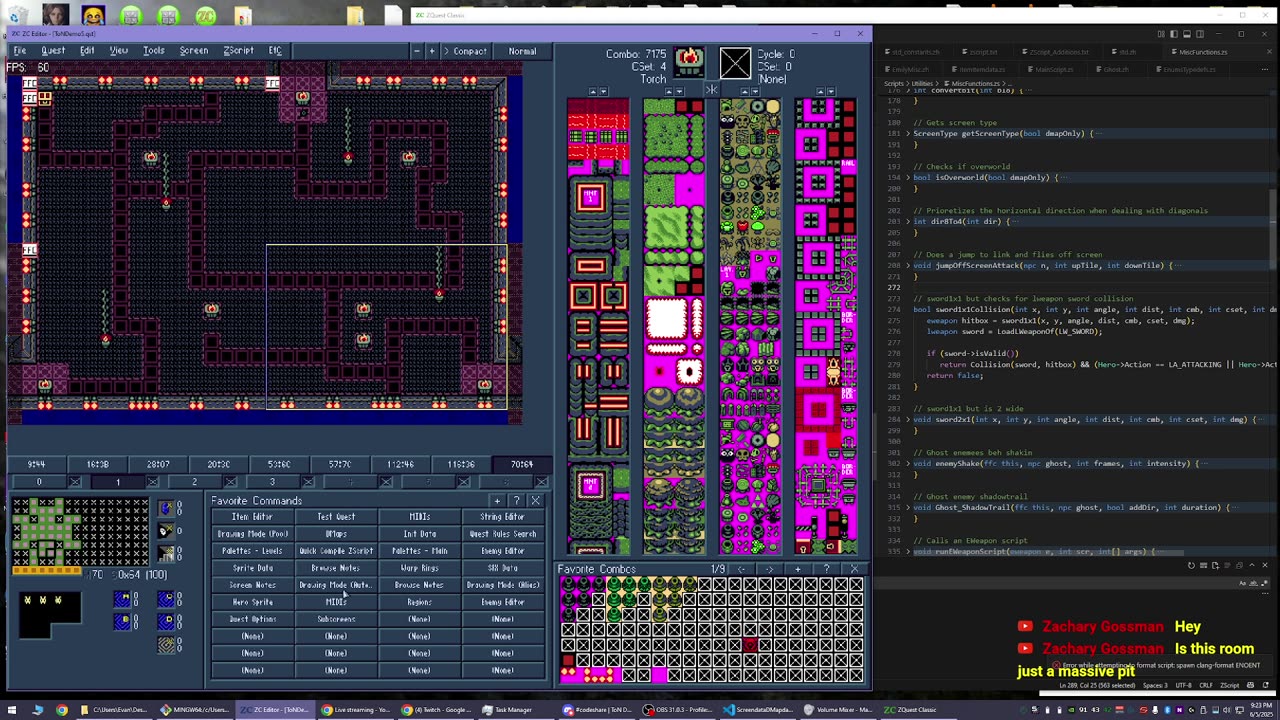Expand the dir8To4 function fold
The height and width of the screenshot is (720, 1280).
tap(908, 222)
